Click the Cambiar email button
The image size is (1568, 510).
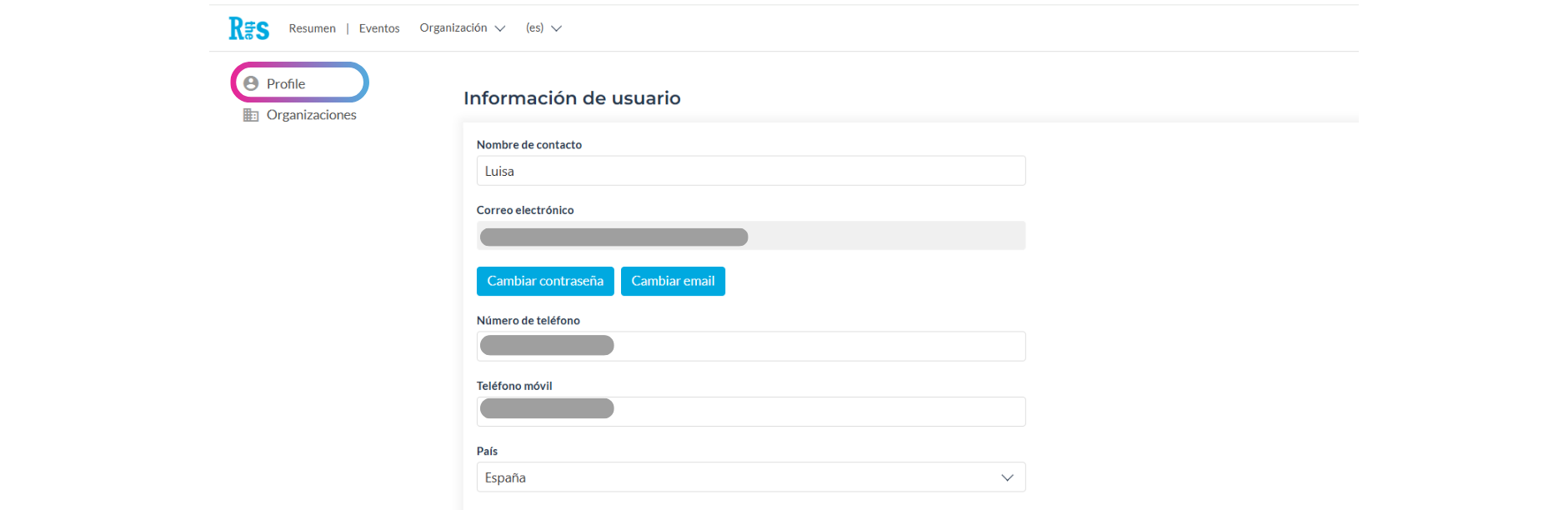[x=673, y=281]
